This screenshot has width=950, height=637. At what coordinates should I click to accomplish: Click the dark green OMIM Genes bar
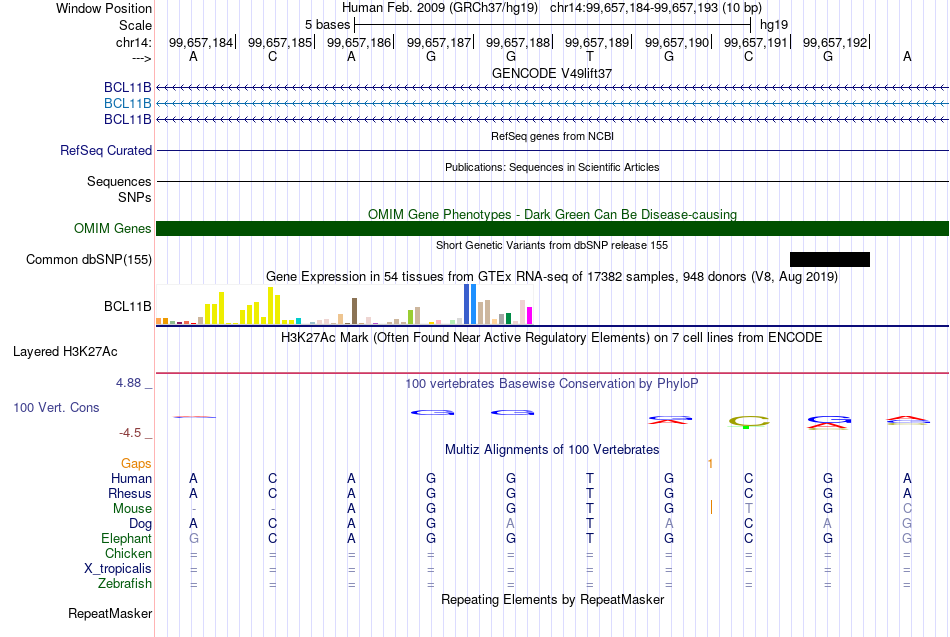click(x=552, y=228)
